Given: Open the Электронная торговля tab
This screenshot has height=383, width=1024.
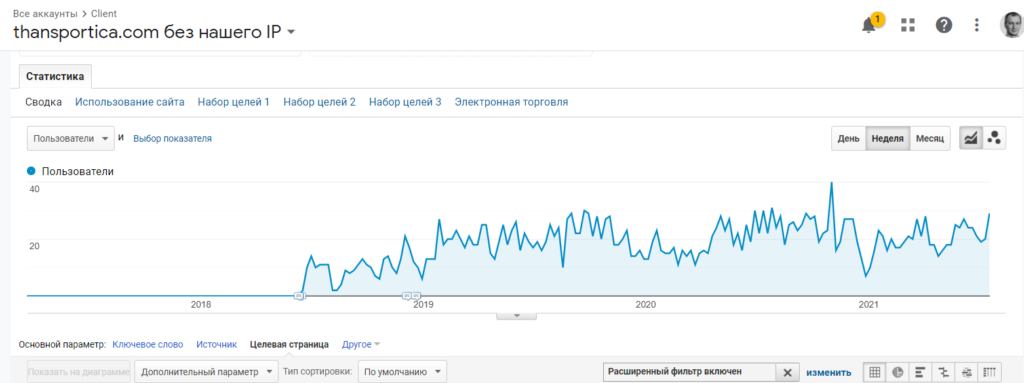Looking at the screenshot, I should pyautogui.click(x=511, y=102).
